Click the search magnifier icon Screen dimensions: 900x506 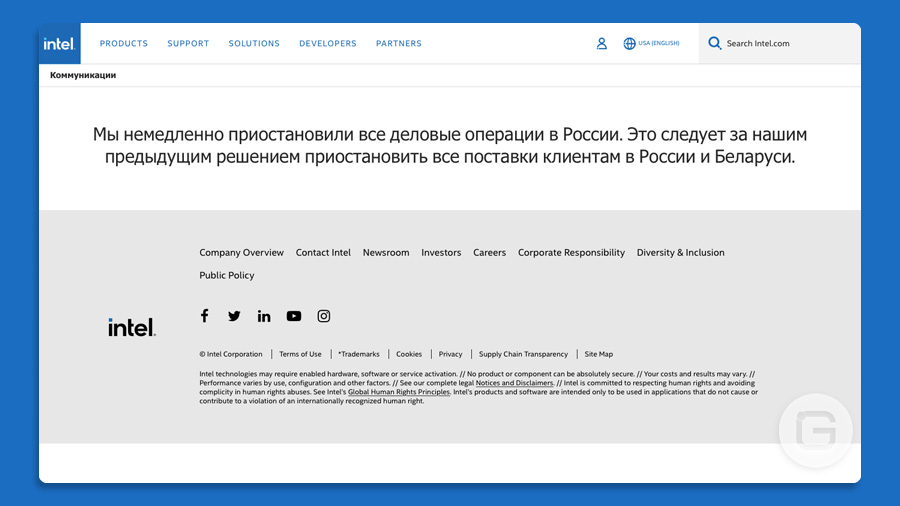pos(715,43)
